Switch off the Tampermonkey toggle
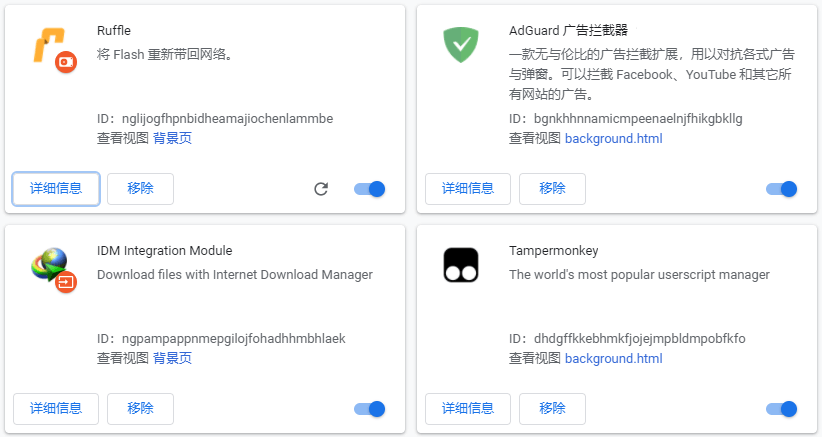This screenshot has width=822, height=437. pyautogui.click(x=781, y=409)
